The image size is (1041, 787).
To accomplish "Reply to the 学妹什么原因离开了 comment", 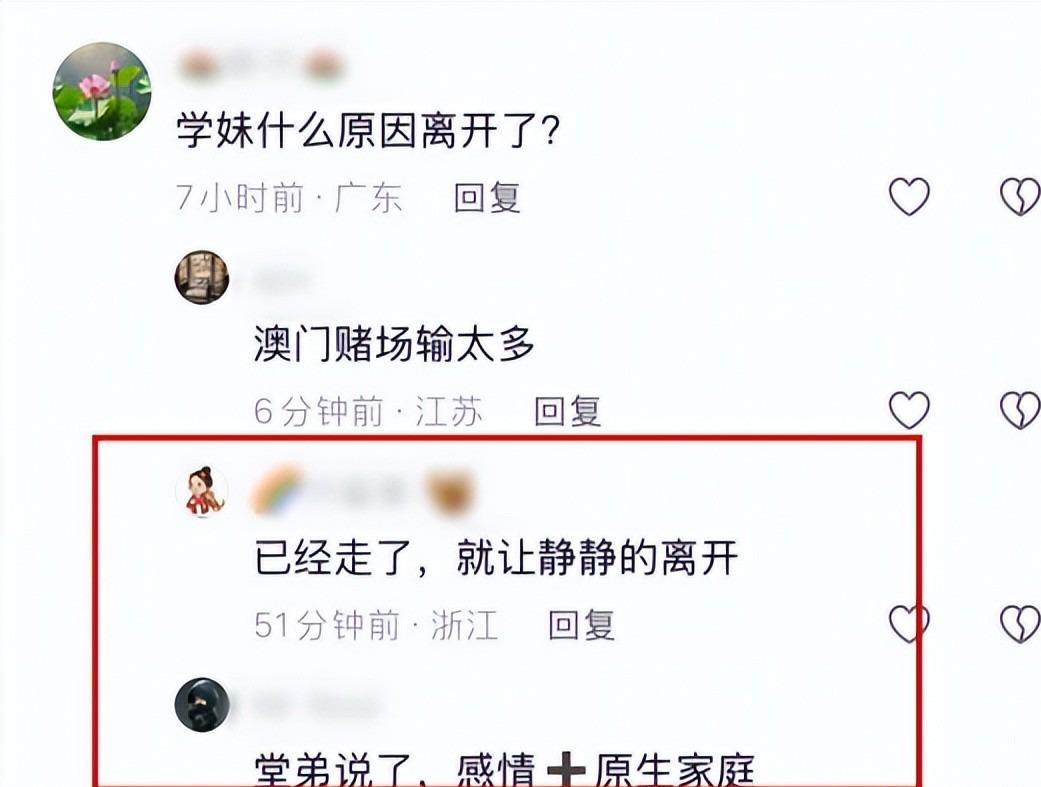I will 487,198.
